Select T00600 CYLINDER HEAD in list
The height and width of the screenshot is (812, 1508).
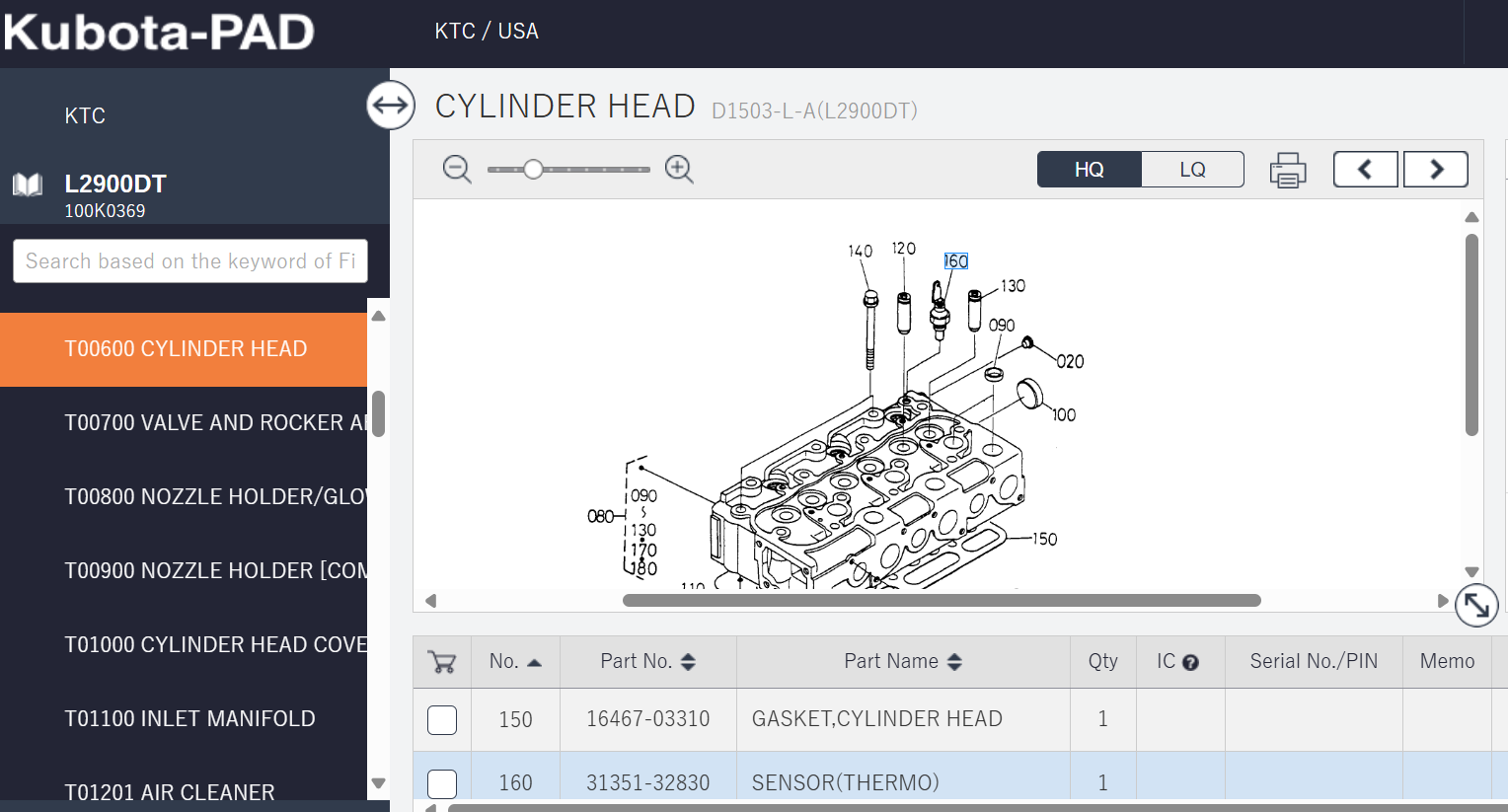[184, 349]
